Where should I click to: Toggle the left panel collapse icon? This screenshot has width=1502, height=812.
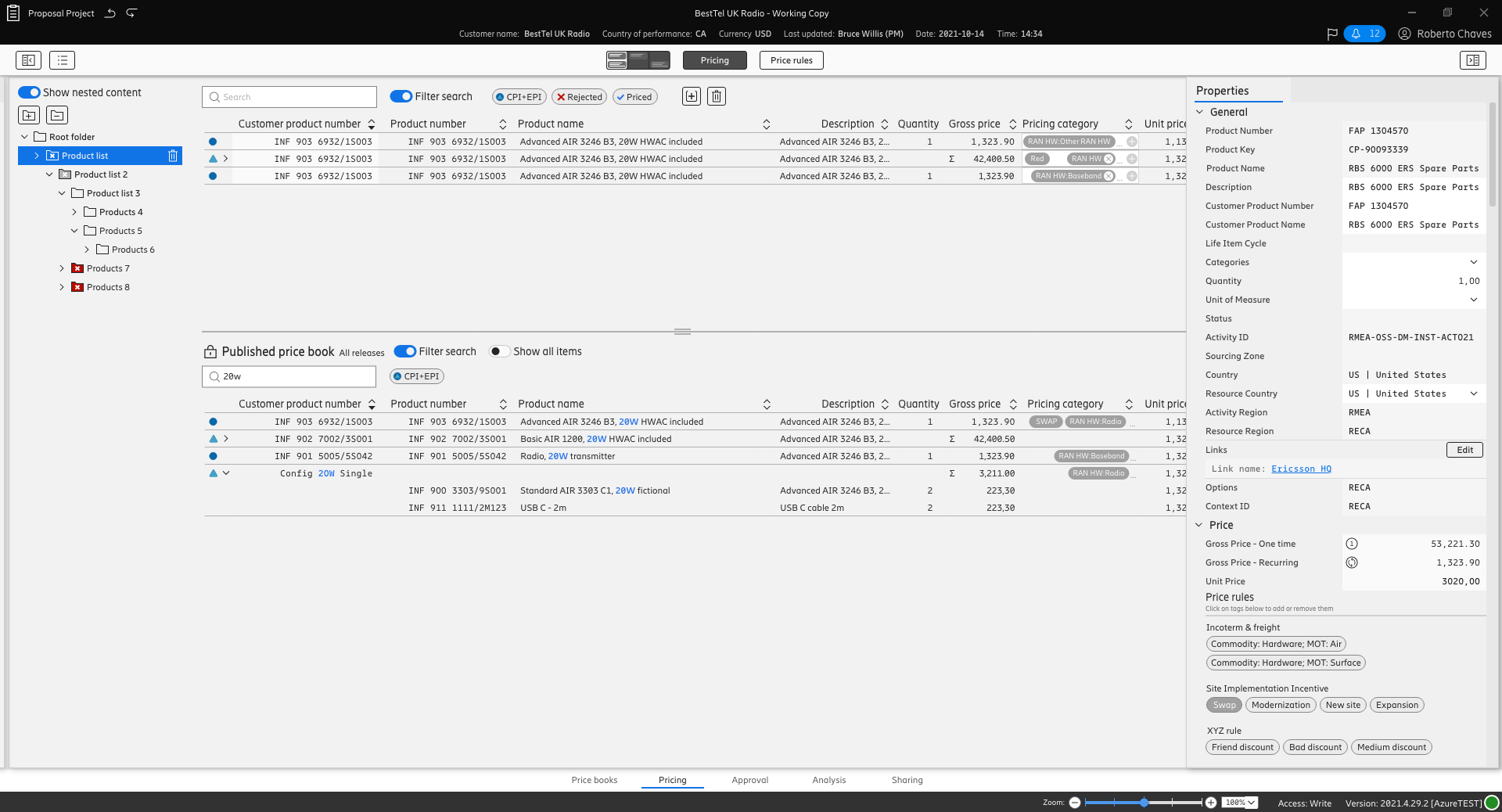tap(28, 60)
